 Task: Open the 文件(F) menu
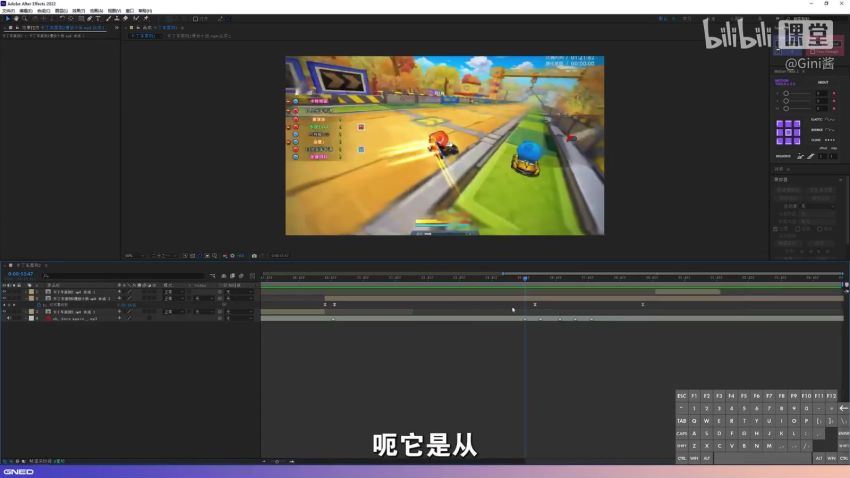coord(8,11)
